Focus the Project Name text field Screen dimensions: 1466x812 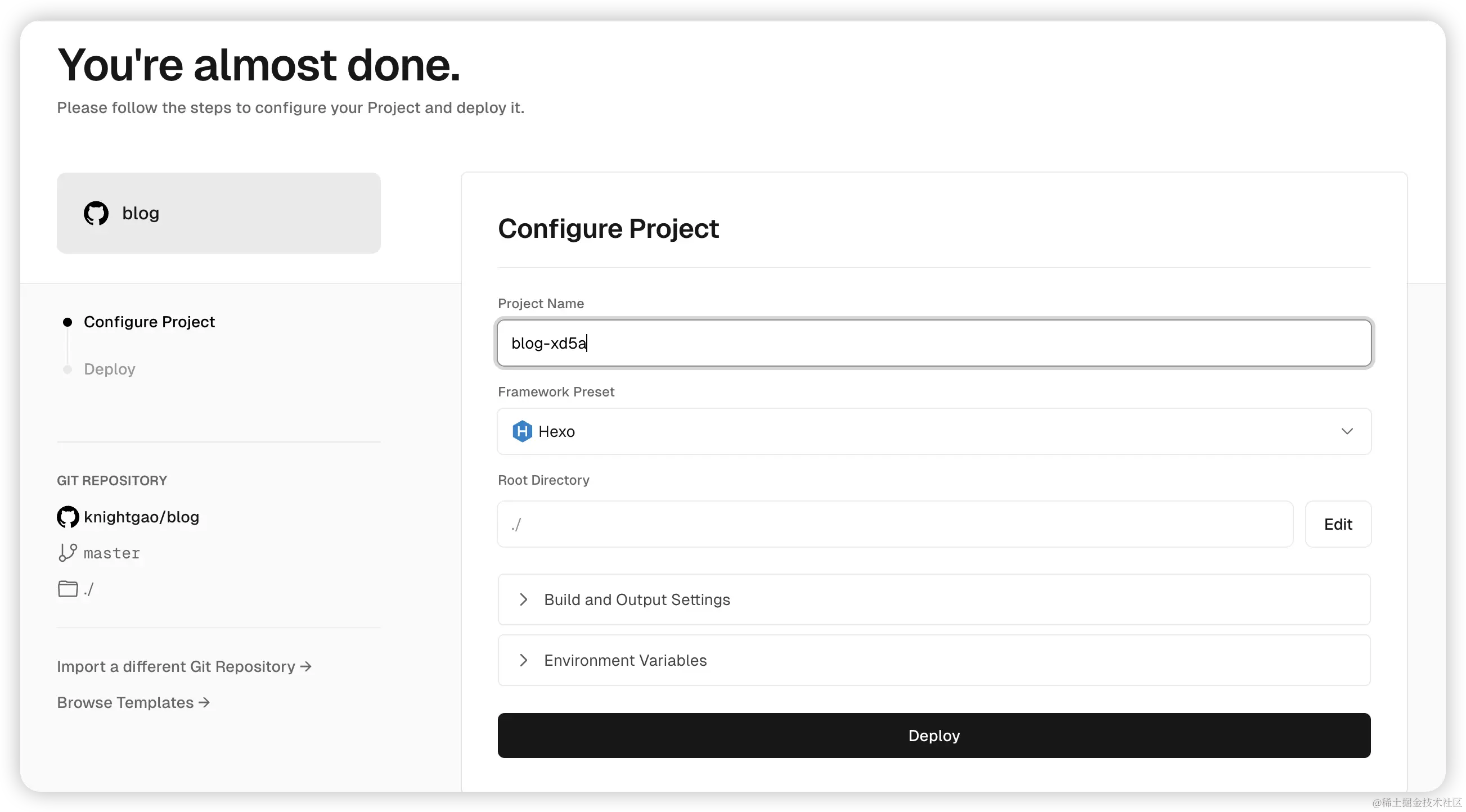pyautogui.click(x=933, y=343)
